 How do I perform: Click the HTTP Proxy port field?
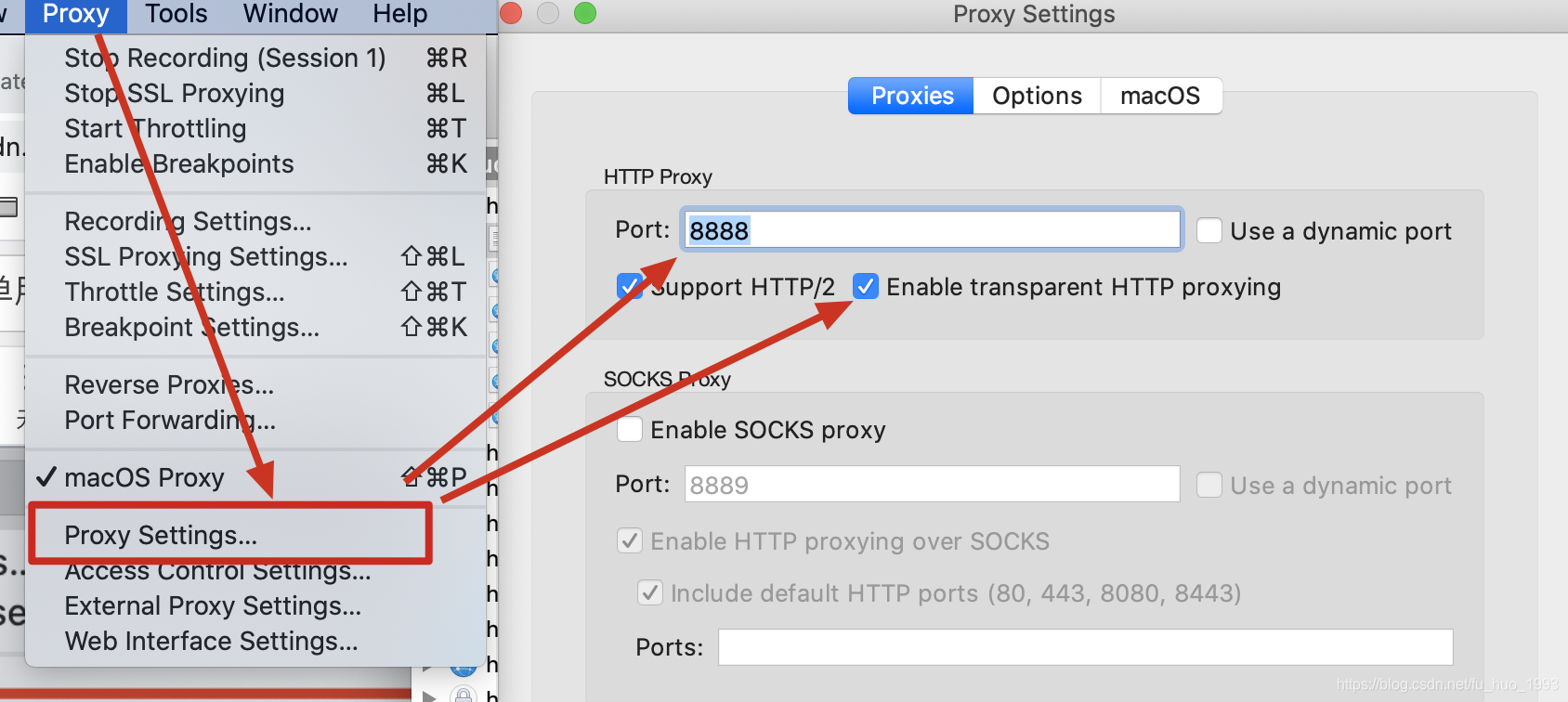point(932,229)
